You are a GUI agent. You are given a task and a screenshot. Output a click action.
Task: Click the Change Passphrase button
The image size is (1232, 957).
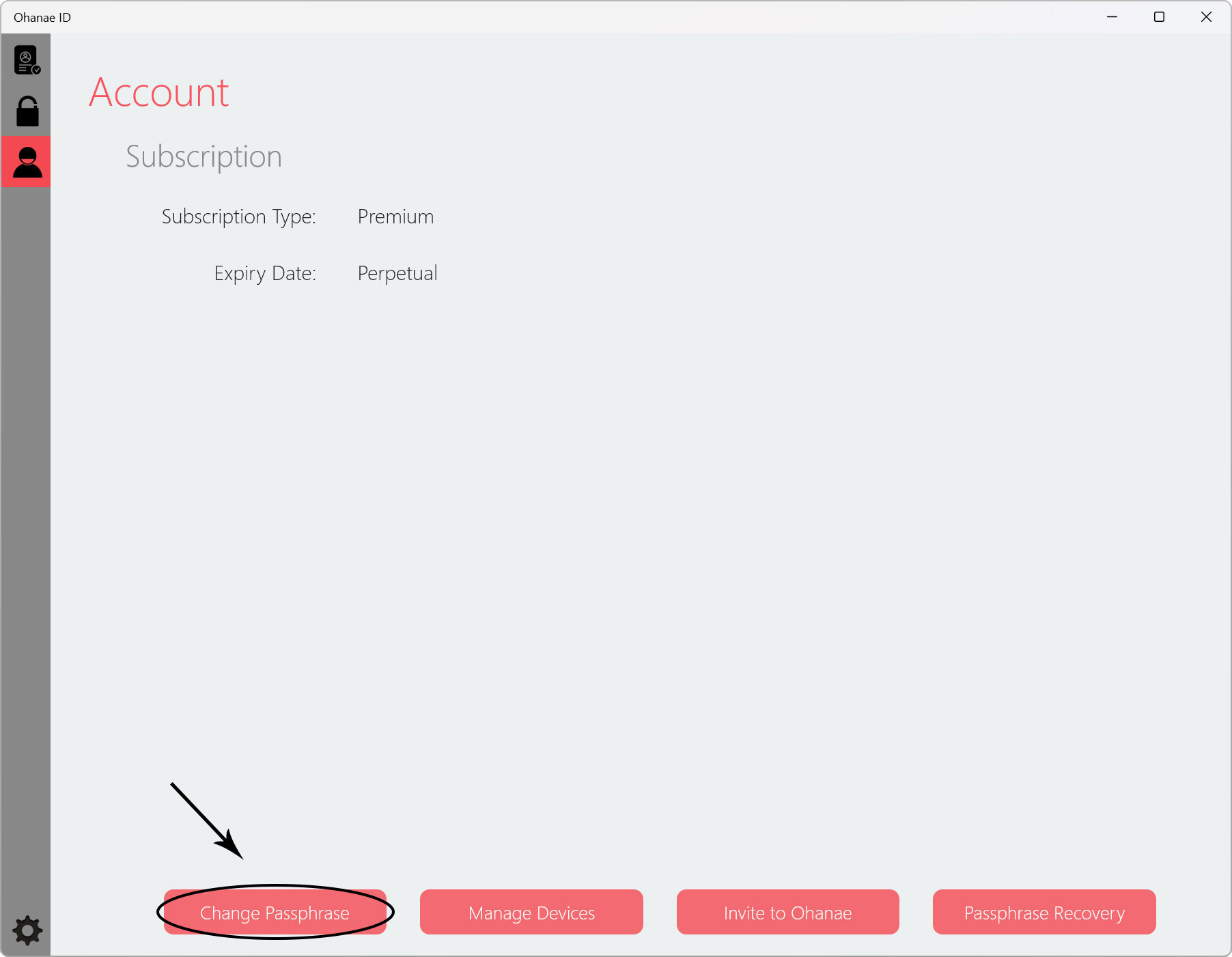tap(275, 912)
